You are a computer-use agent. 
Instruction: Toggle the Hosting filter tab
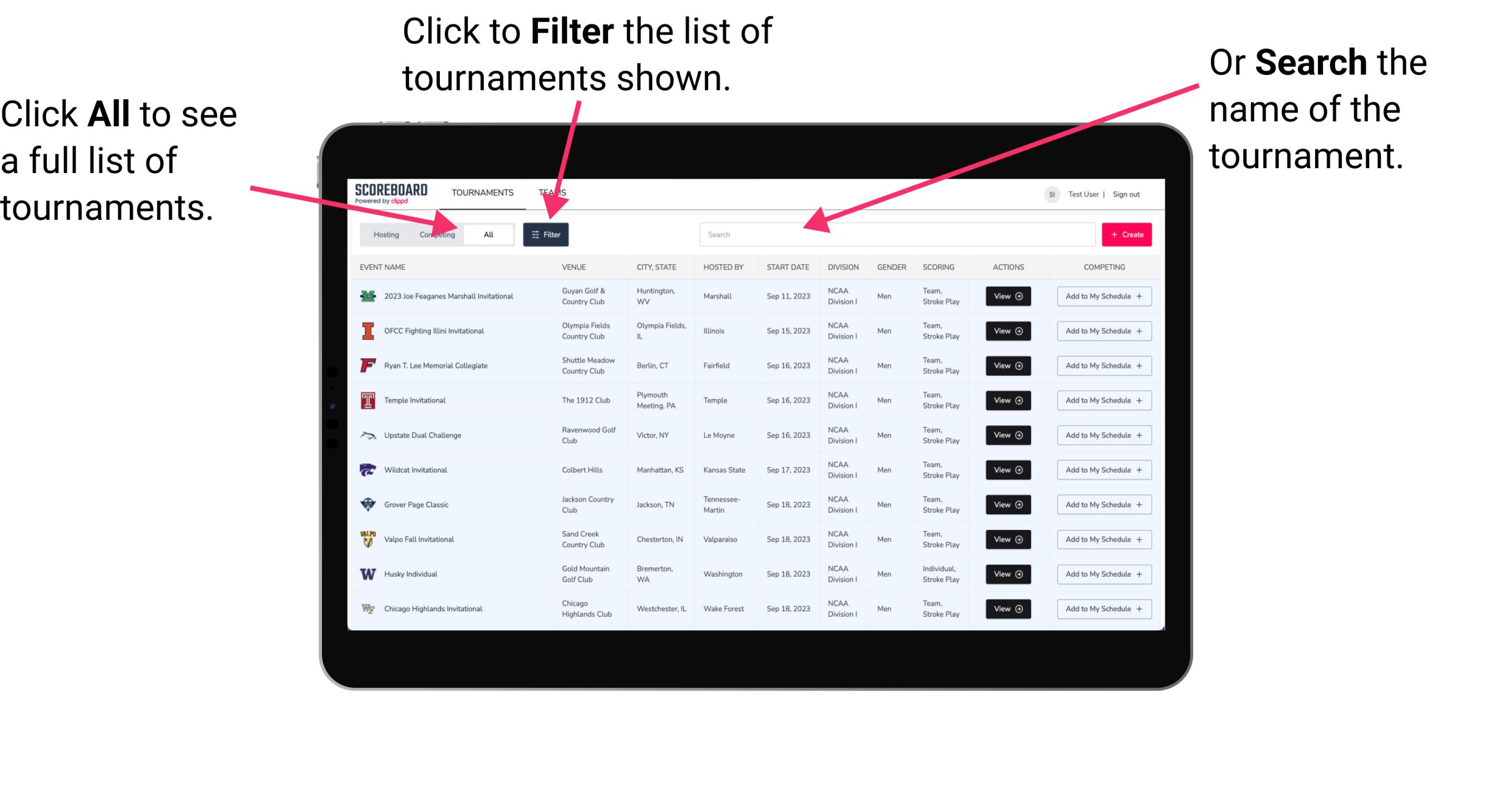pyautogui.click(x=385, y=234)
